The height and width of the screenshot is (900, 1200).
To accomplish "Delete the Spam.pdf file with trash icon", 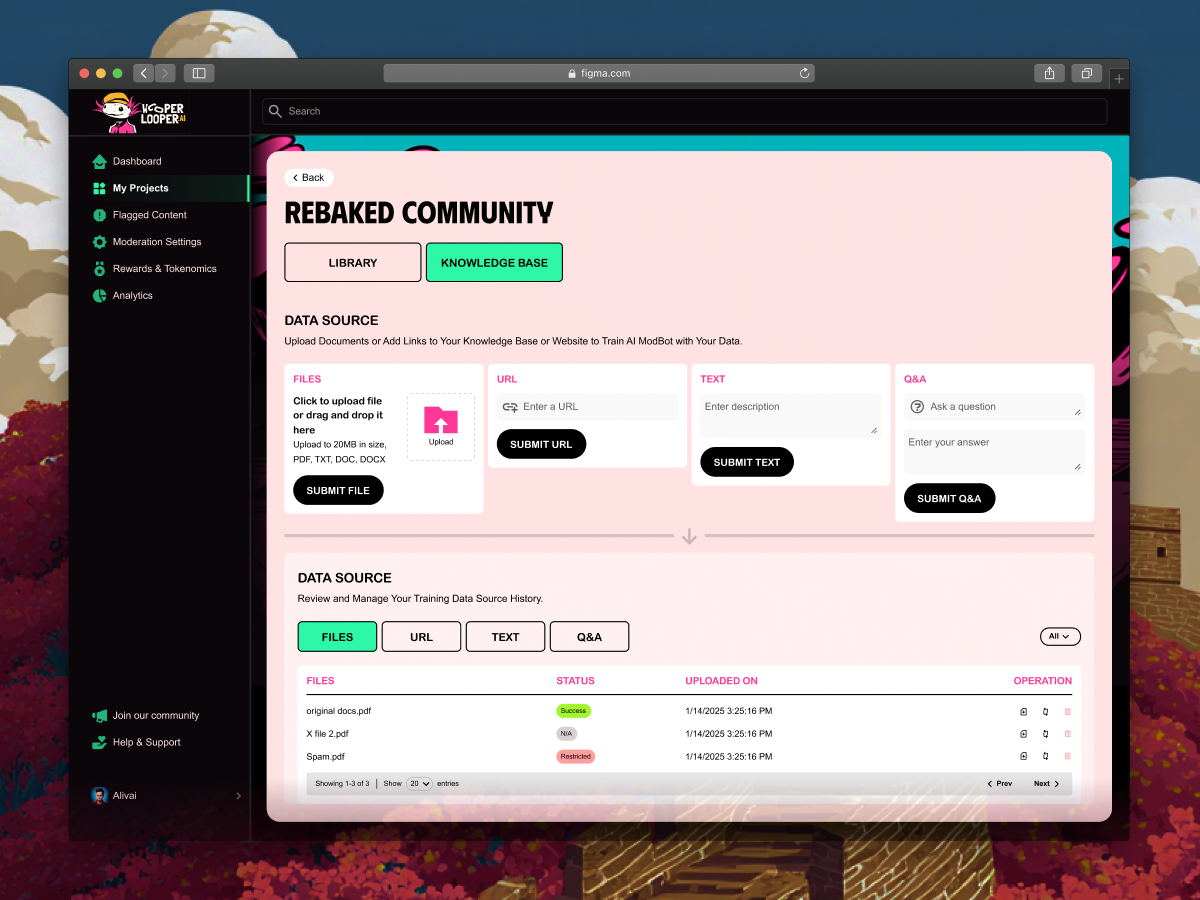I will (1067, 757).
